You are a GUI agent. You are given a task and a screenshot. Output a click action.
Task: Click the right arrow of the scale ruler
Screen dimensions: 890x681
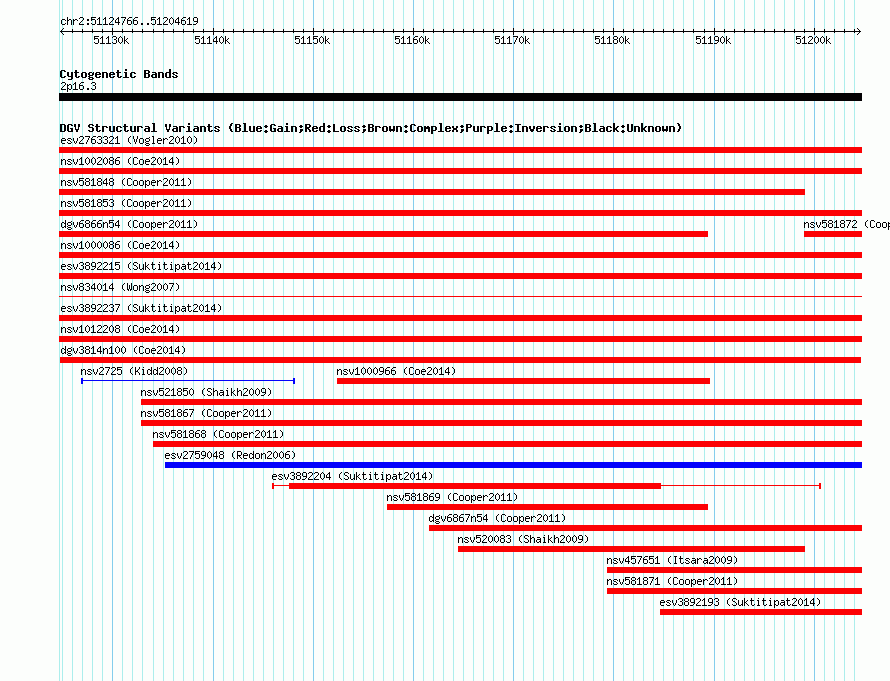[859, 32]
